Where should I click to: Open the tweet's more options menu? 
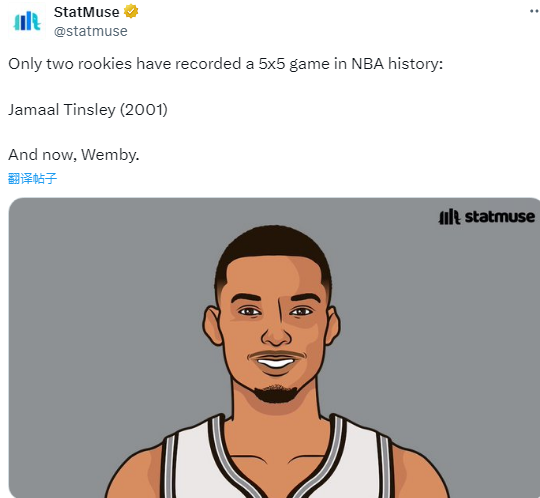[x=534, y=11]
